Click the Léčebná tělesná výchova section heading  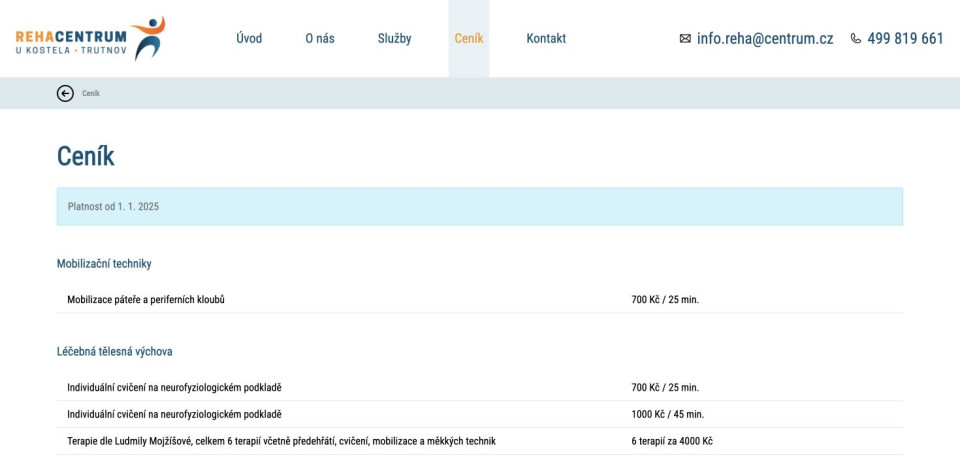click(x=114, y=352)
